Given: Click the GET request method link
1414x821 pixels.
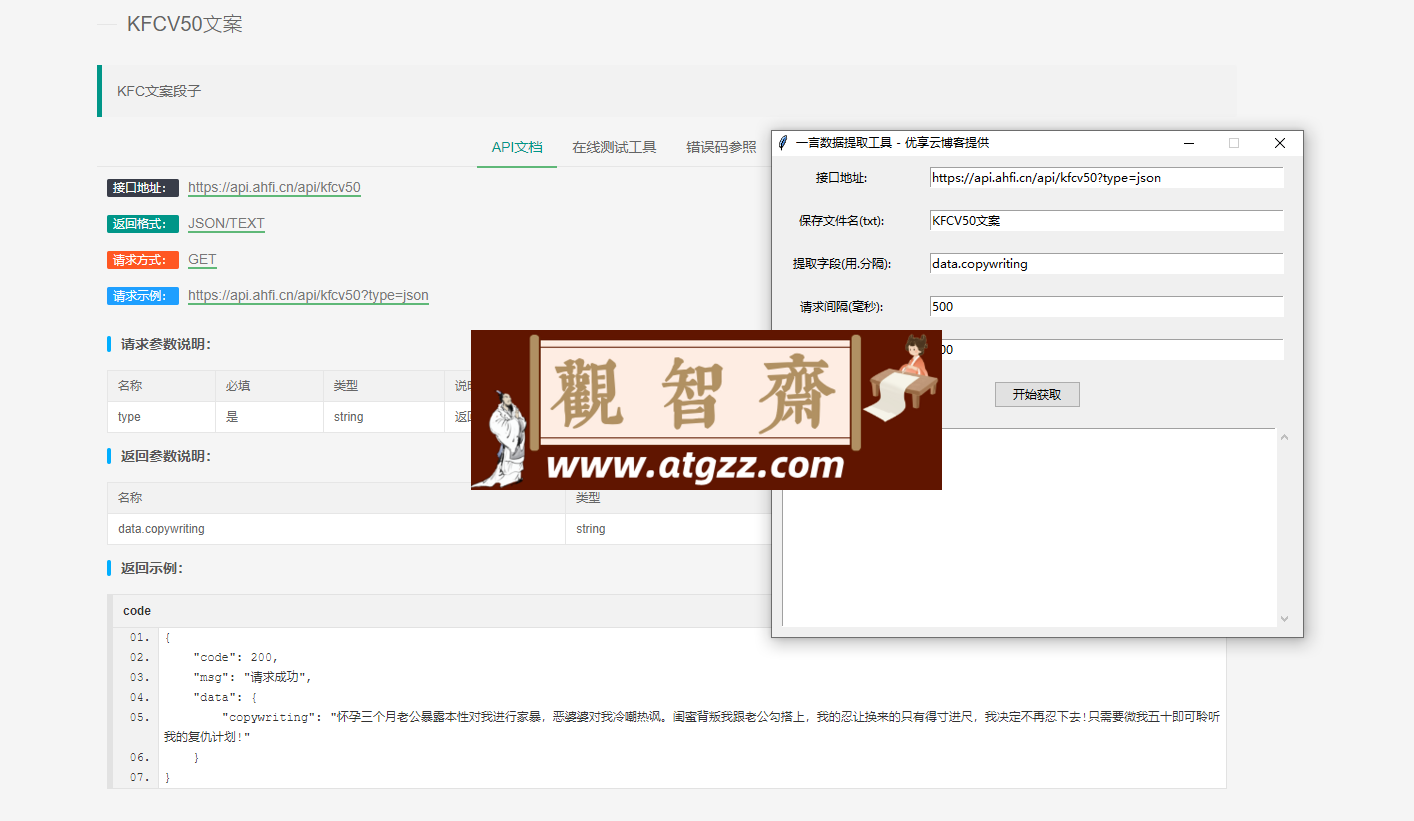Looking at the screenshot, I should point(202,260).
